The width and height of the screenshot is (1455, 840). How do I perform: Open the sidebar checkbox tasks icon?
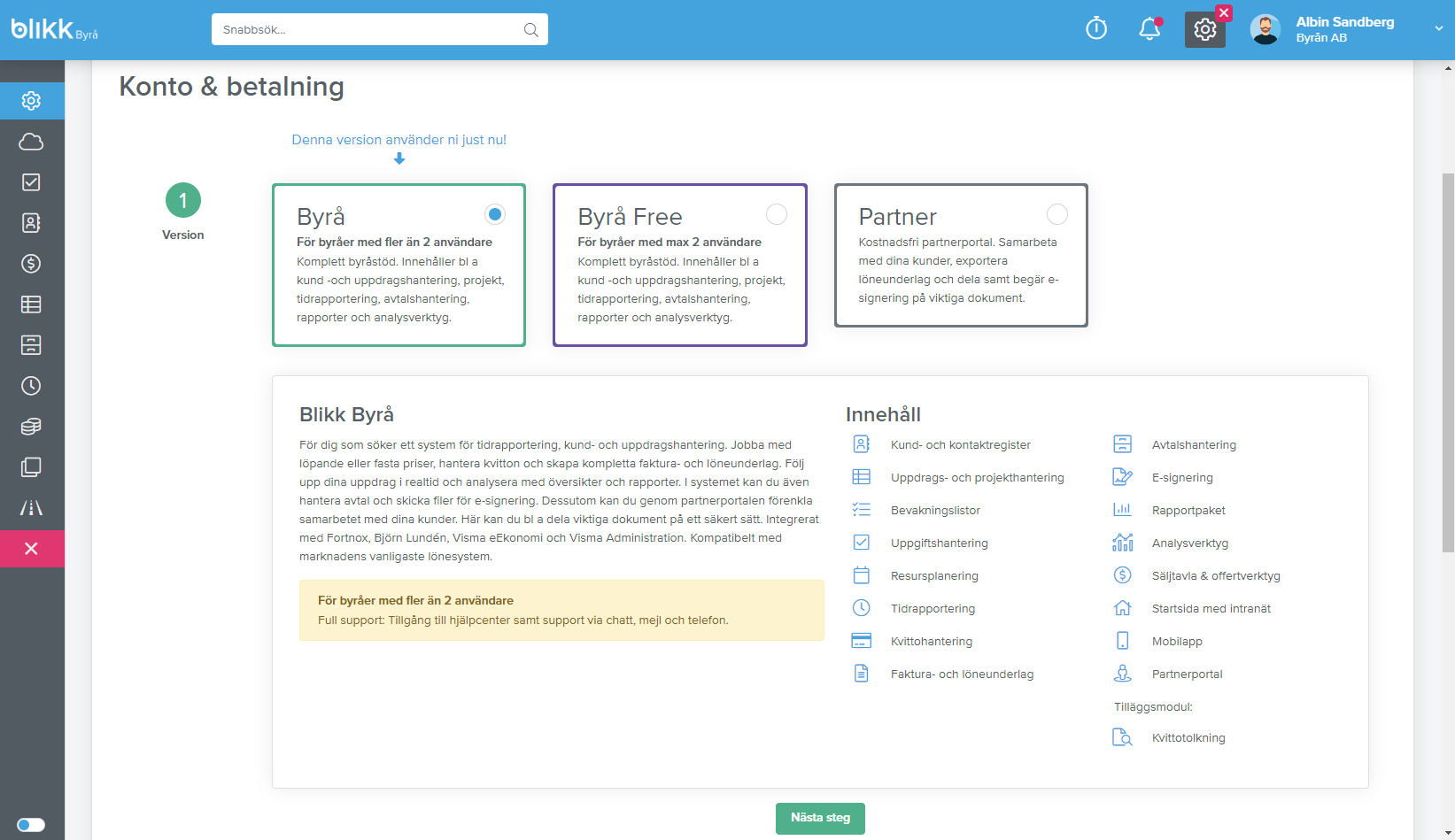(x=32, y=182)
